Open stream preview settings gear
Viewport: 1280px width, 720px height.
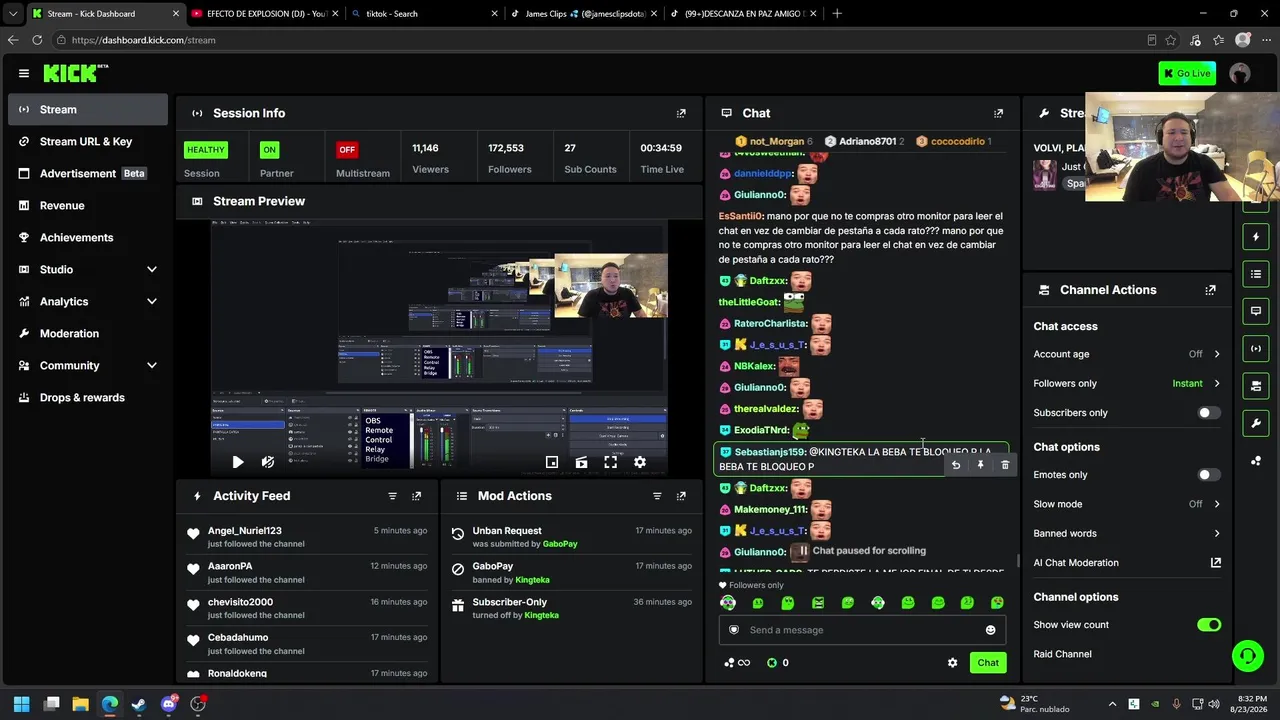tap(640, 462)
